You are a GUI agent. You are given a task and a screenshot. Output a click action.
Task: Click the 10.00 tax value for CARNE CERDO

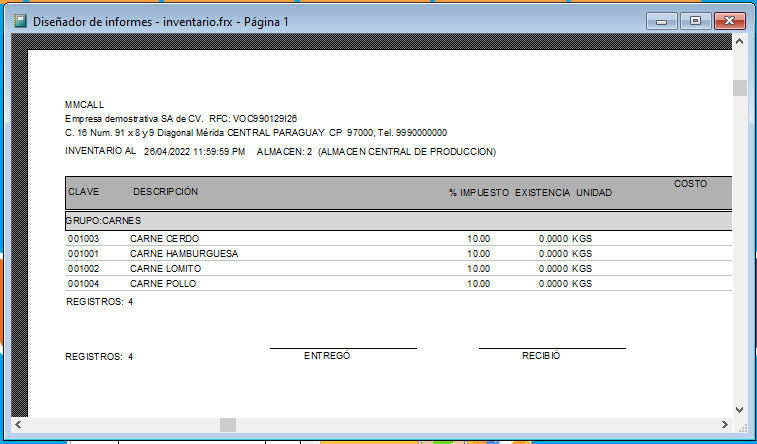click(478, 238)
